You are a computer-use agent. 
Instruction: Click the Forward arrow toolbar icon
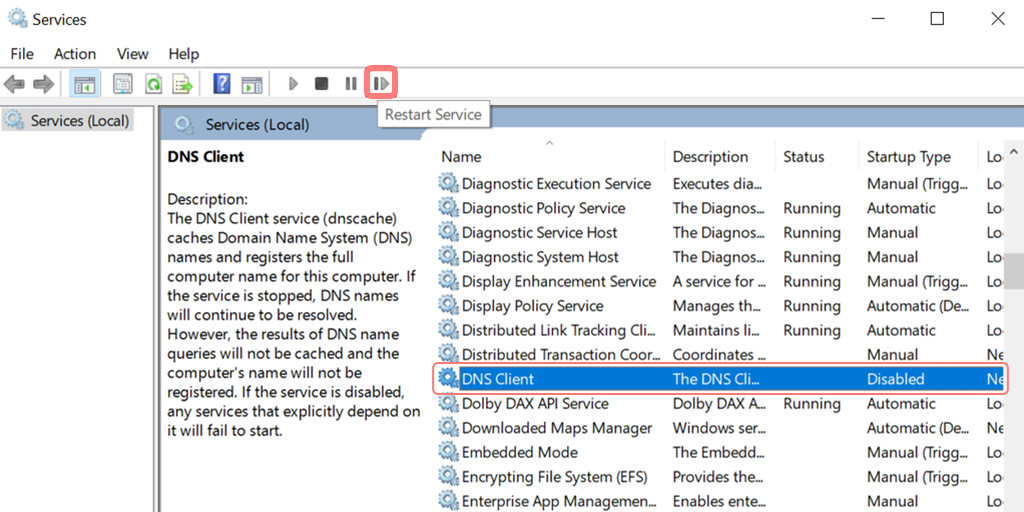pos(43,84)
